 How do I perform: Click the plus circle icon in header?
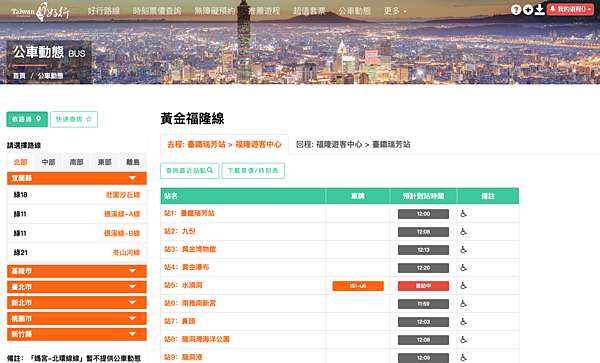528,10
